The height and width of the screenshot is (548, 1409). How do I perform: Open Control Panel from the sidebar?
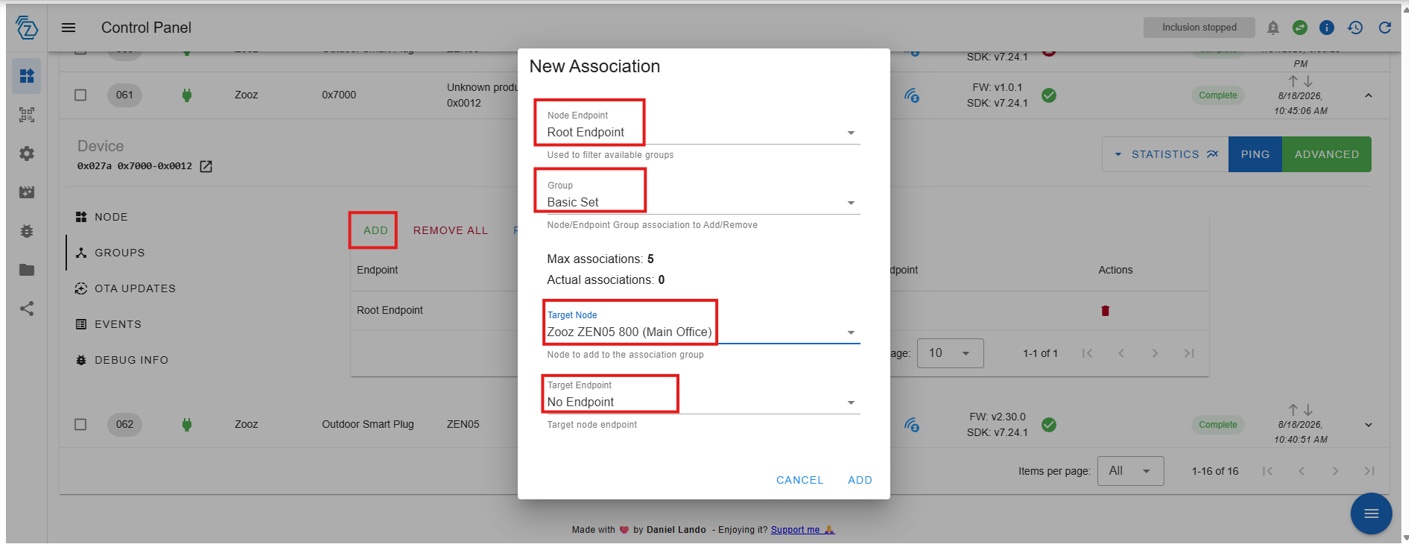pos(27,76)
